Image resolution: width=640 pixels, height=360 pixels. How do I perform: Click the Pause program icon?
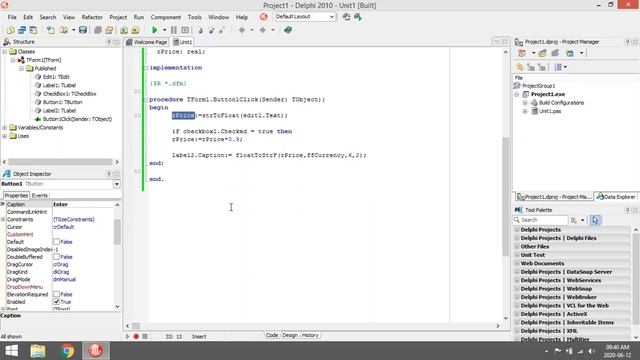(174, 30)
